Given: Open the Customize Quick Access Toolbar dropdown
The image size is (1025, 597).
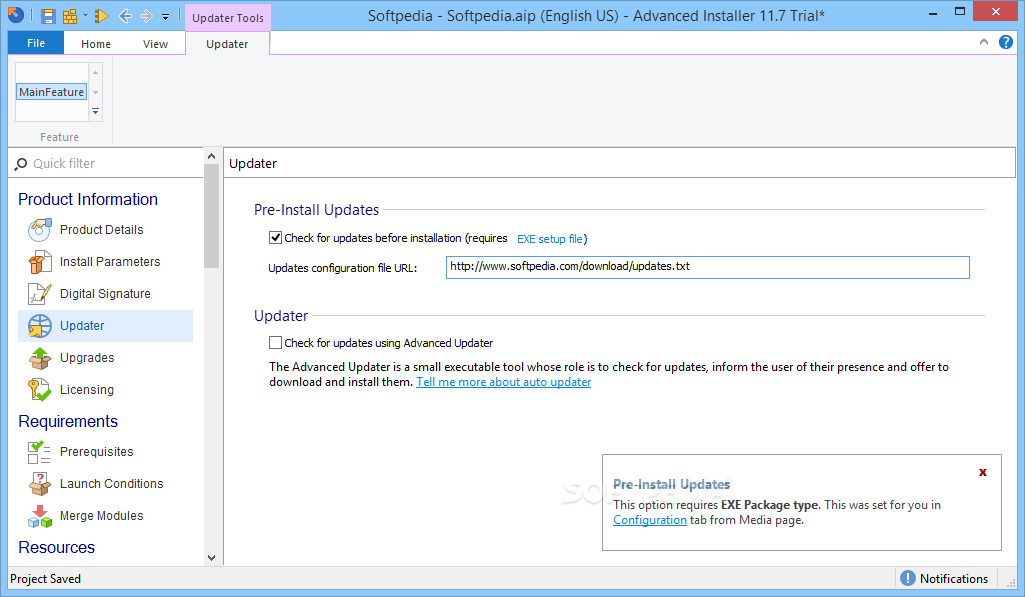Looking at the screenshot, I should click(x=165, y=17).
